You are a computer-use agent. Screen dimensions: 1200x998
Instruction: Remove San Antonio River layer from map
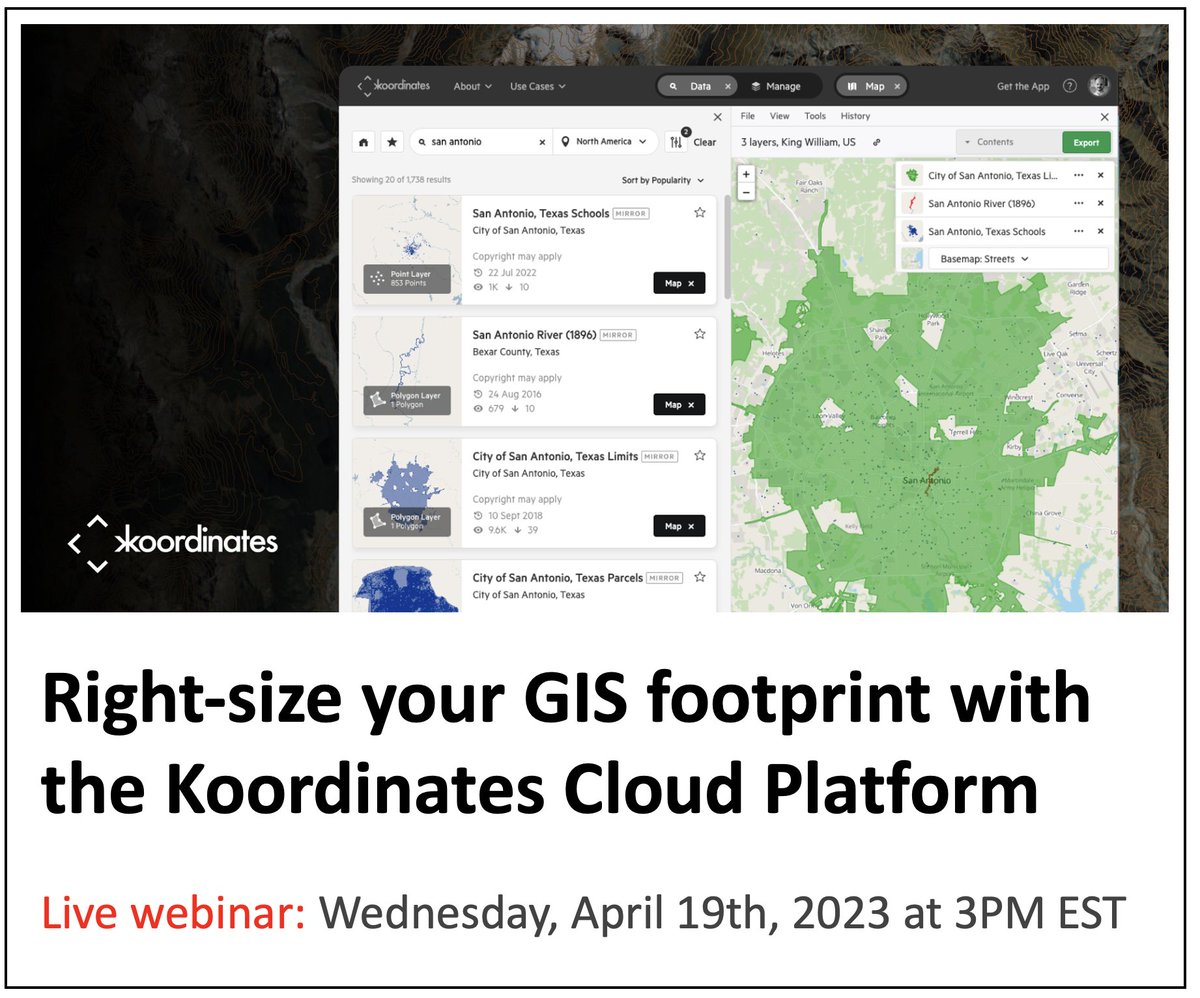tap(1100, 203)
